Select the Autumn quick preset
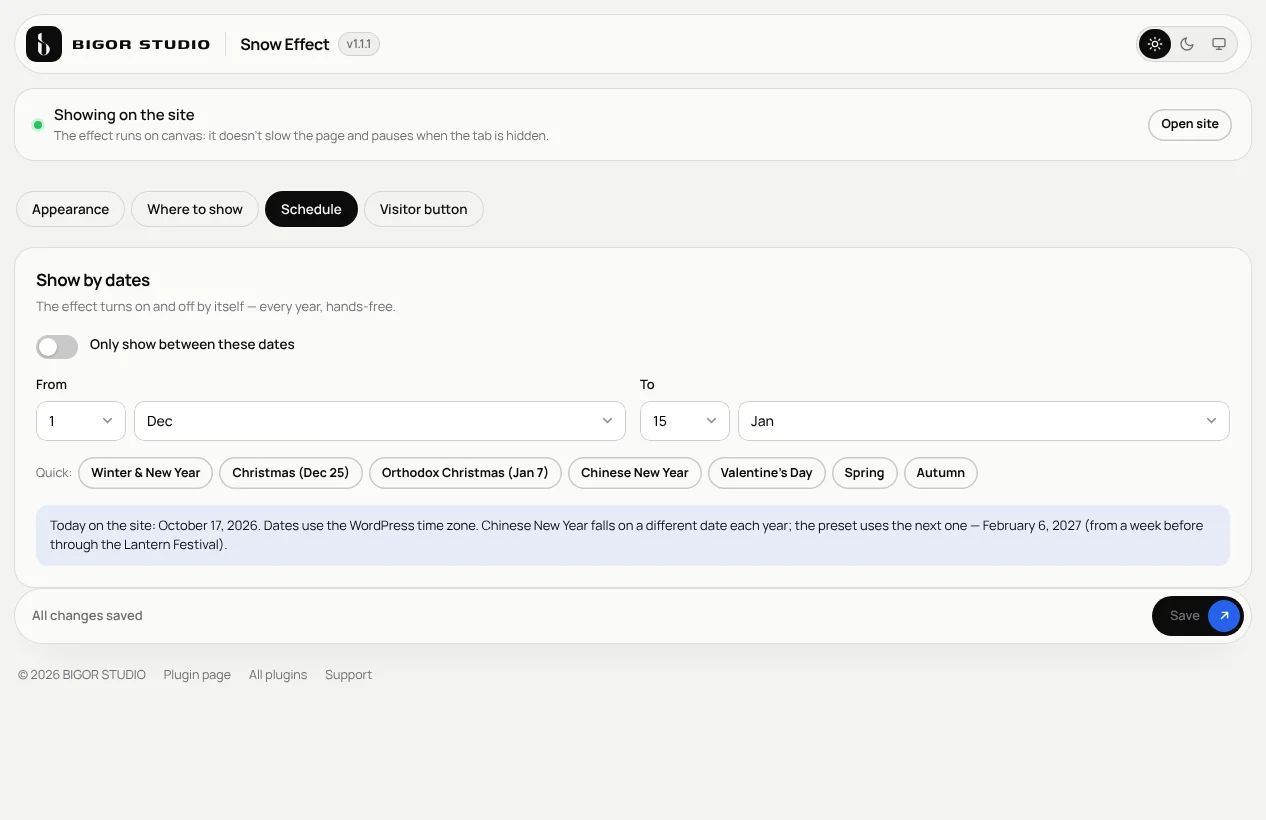The width and height of the screenshot is (1266, 820). [941, 473]
